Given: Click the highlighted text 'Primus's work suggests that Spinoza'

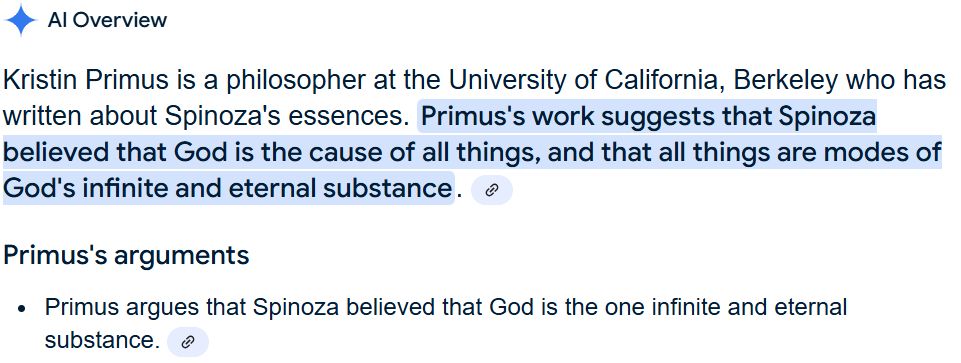Looking at the screenshot, I should (648, 116).
